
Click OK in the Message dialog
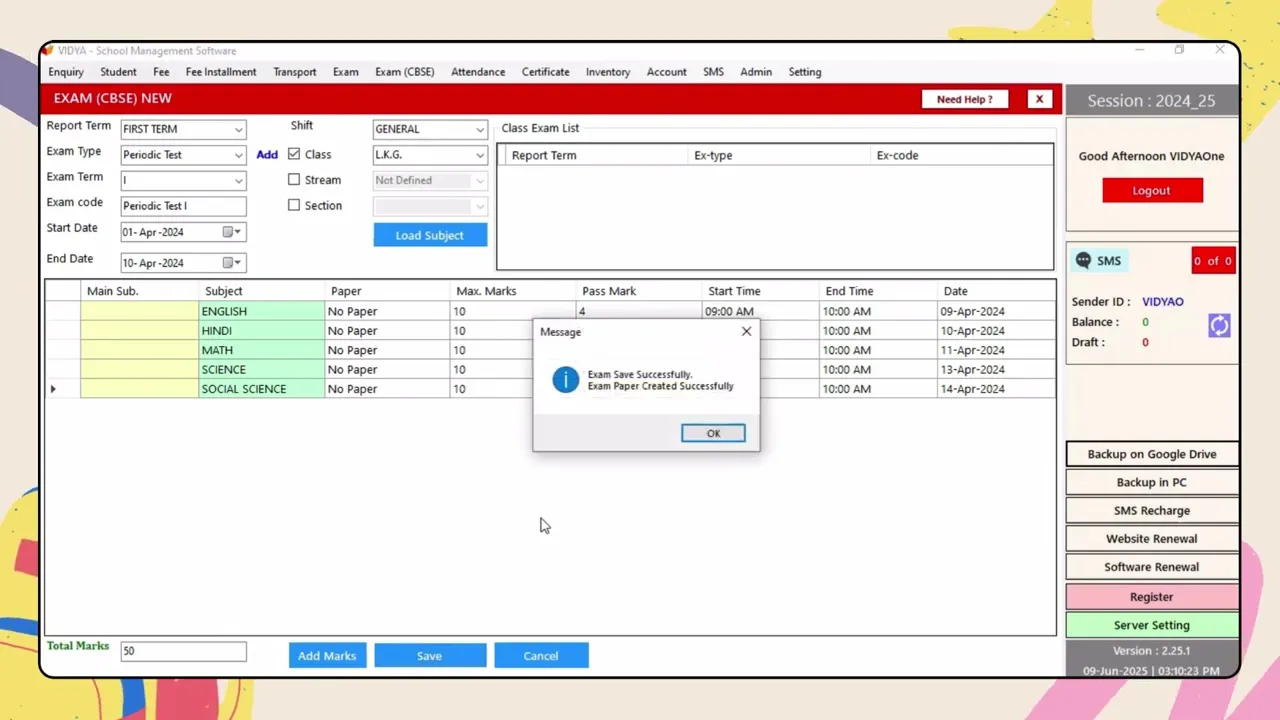click(x=713, y=433)
